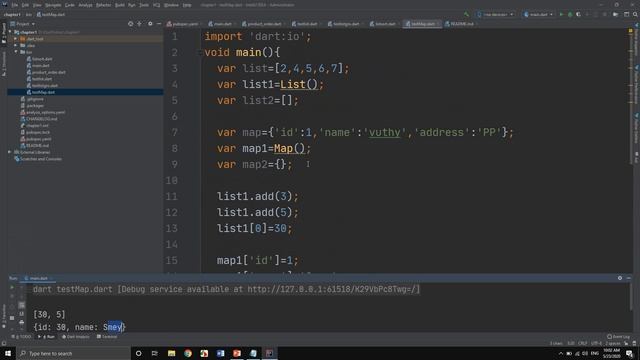This screenshot has width=640, height=360.
Task: Switch to the product_order.dart editor tab
Action: (262, 24)
